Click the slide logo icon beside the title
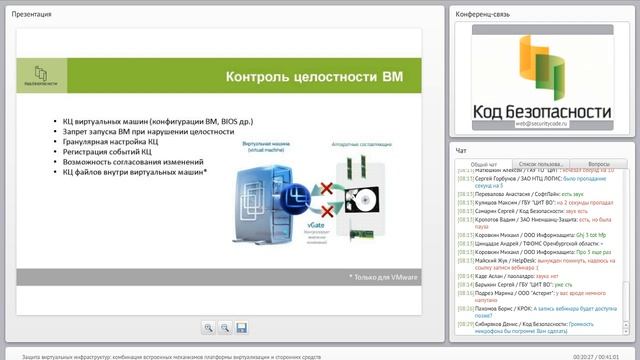 [41, 76]
